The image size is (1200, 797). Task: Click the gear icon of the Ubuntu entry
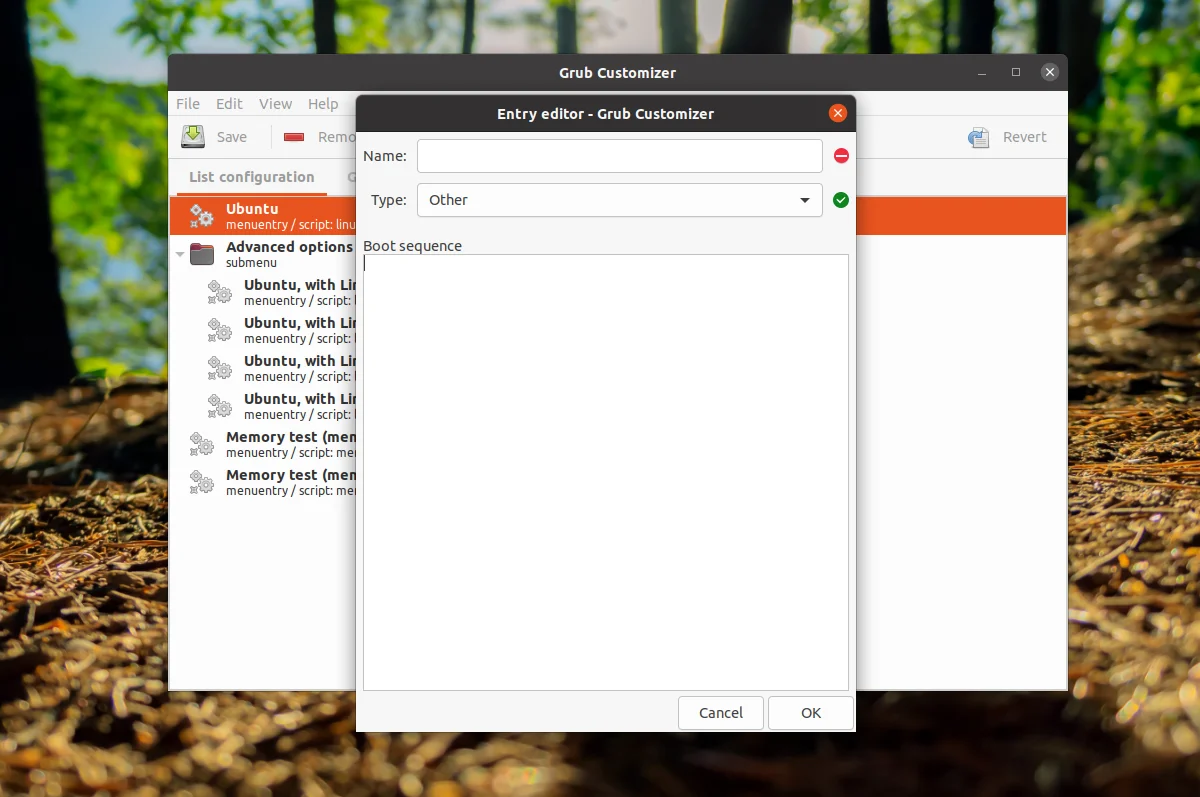coord(202,216)
